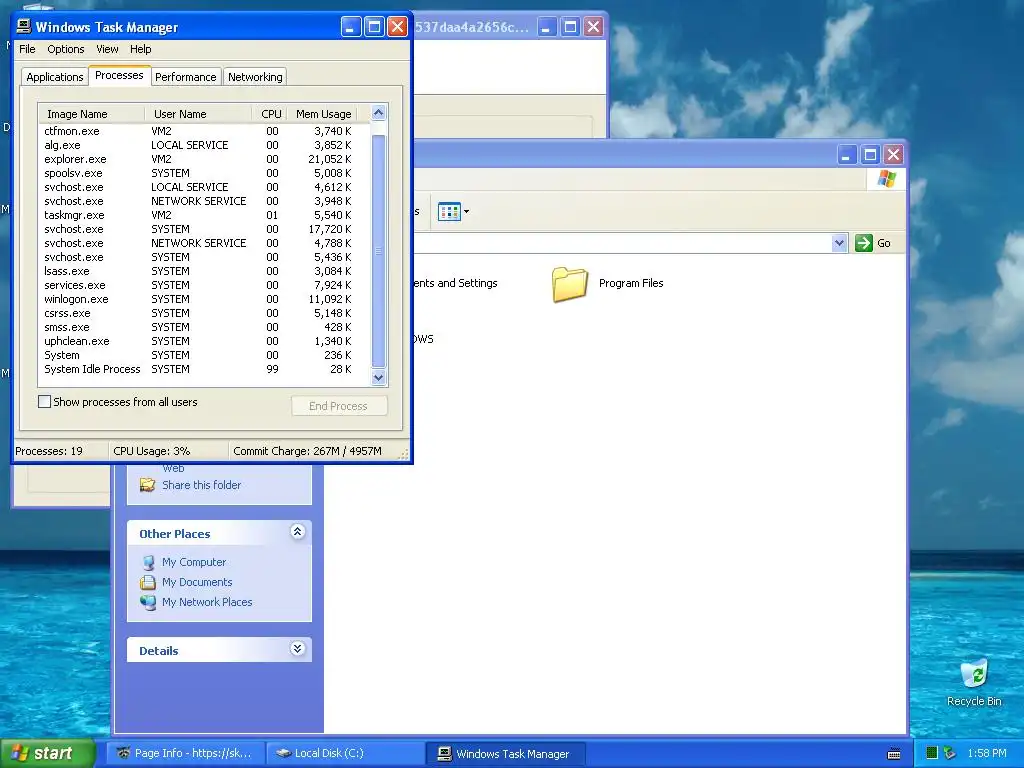Viewport: 1024px width, 768px height.
Task: Open the Views dropdown arrow in Explorer
Action: coord(466,212)
